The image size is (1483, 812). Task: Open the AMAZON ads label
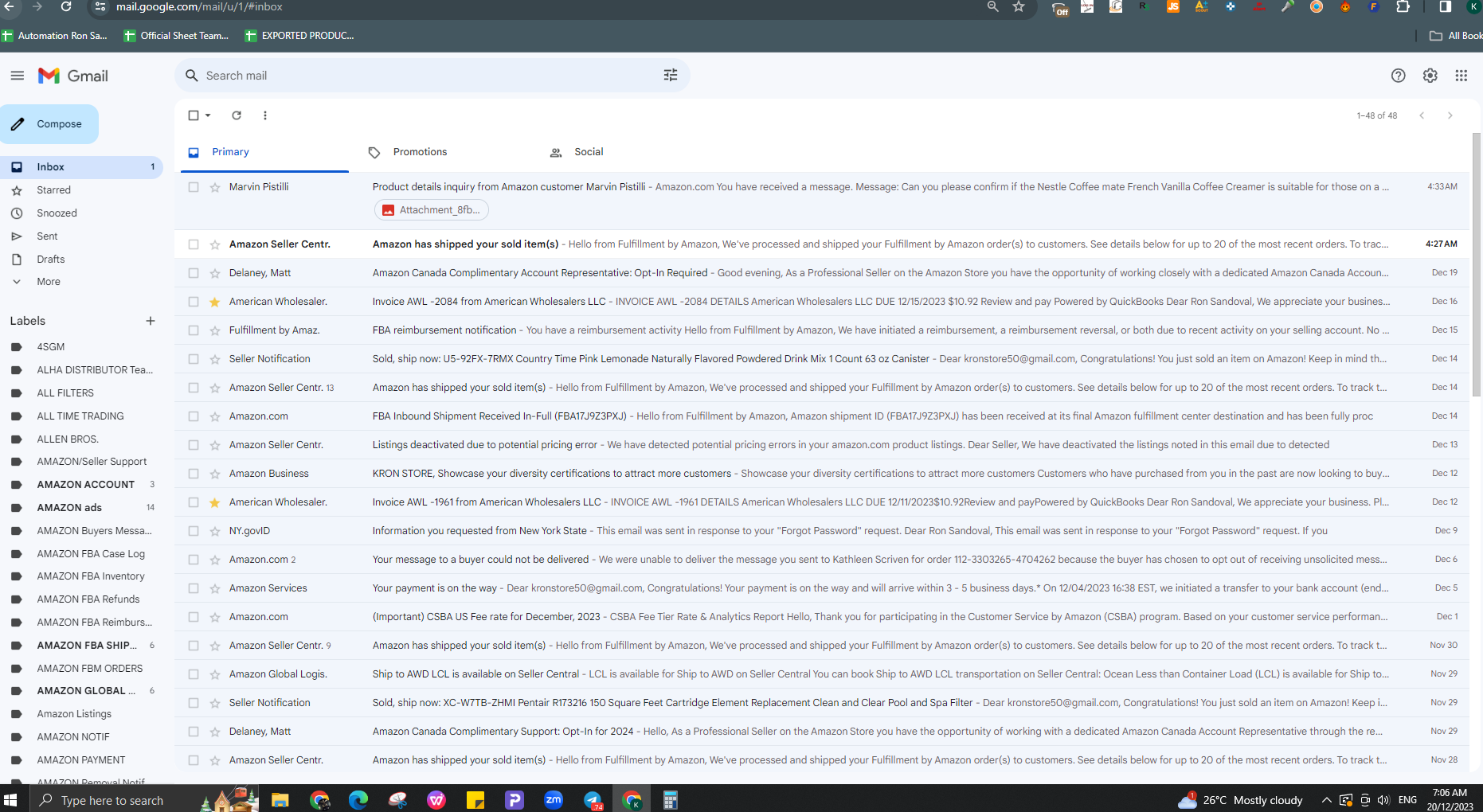pyautogui.click(x=69, y=508)
